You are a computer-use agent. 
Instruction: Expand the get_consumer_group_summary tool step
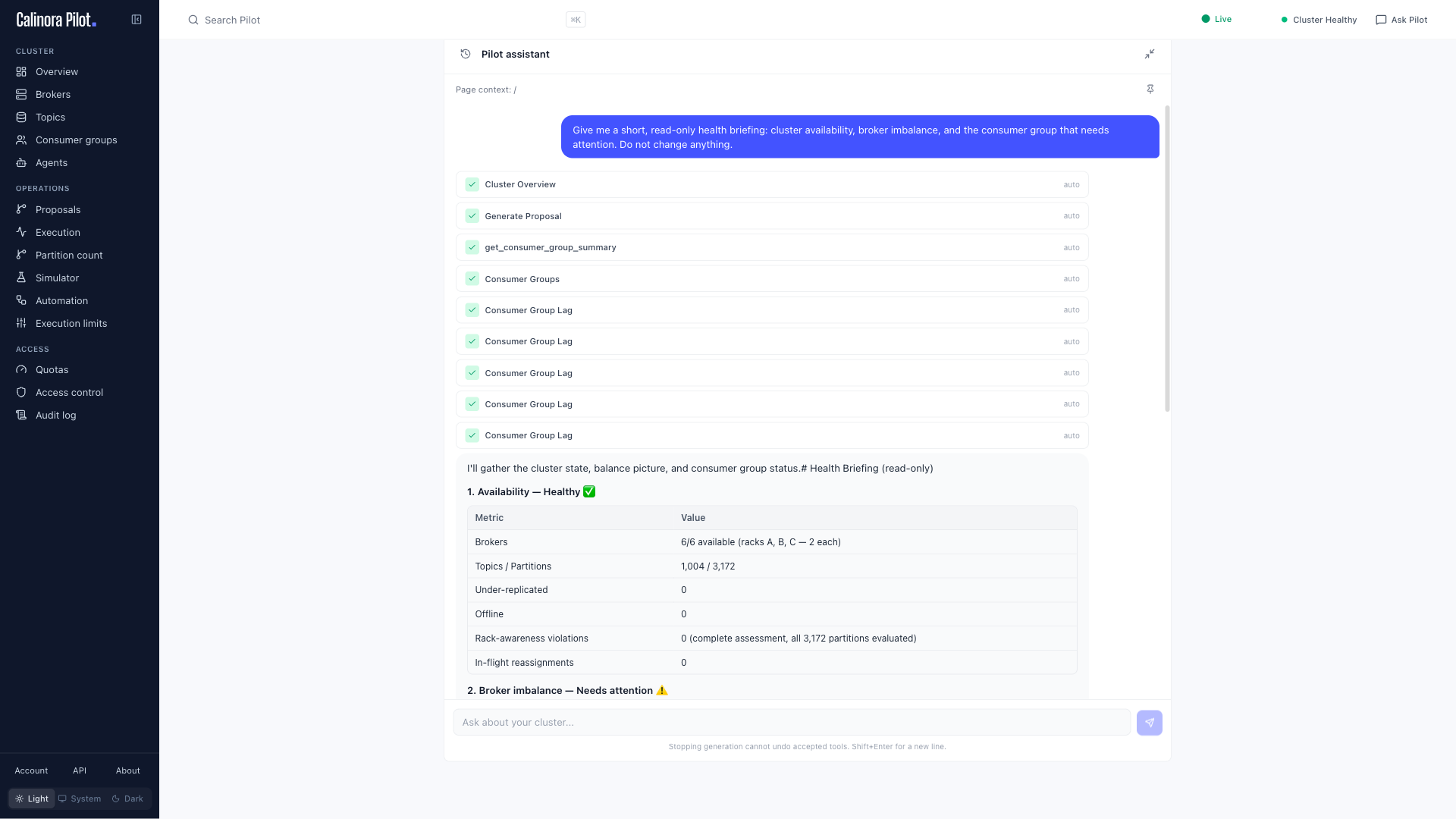point(772,247)
